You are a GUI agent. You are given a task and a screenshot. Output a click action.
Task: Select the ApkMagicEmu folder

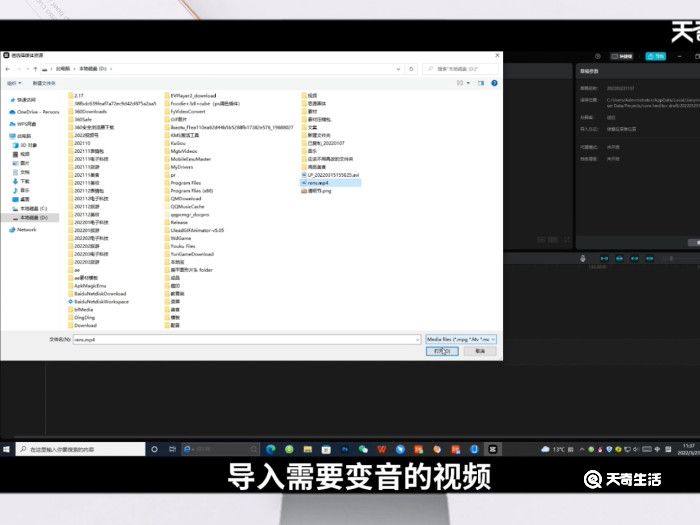coord(87,286)
